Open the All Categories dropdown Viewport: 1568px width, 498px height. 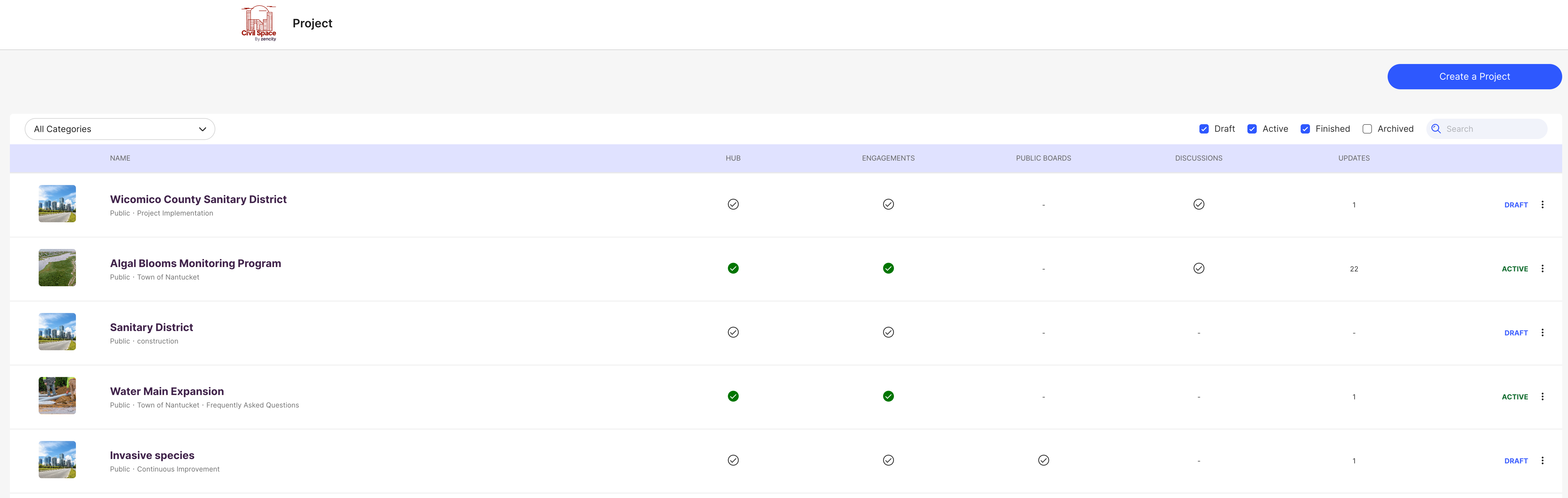click(119, 129)
